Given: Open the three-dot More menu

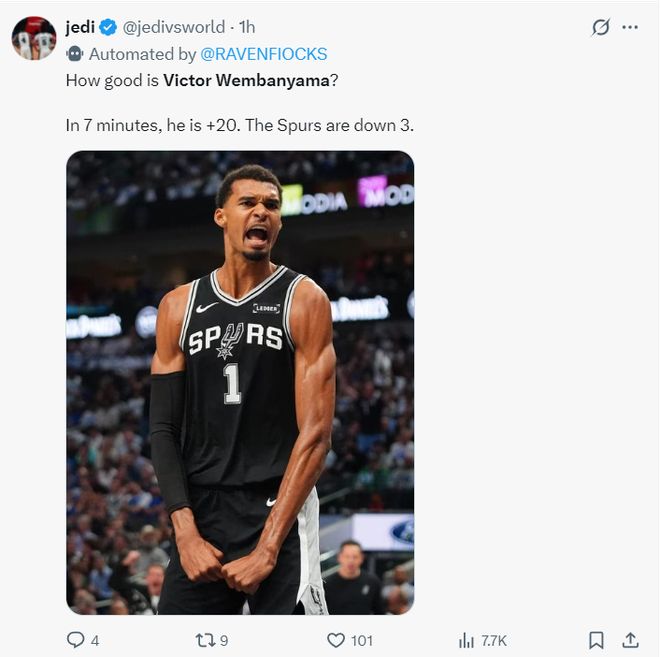Looking at the screenshot, I should pos(630,27).
